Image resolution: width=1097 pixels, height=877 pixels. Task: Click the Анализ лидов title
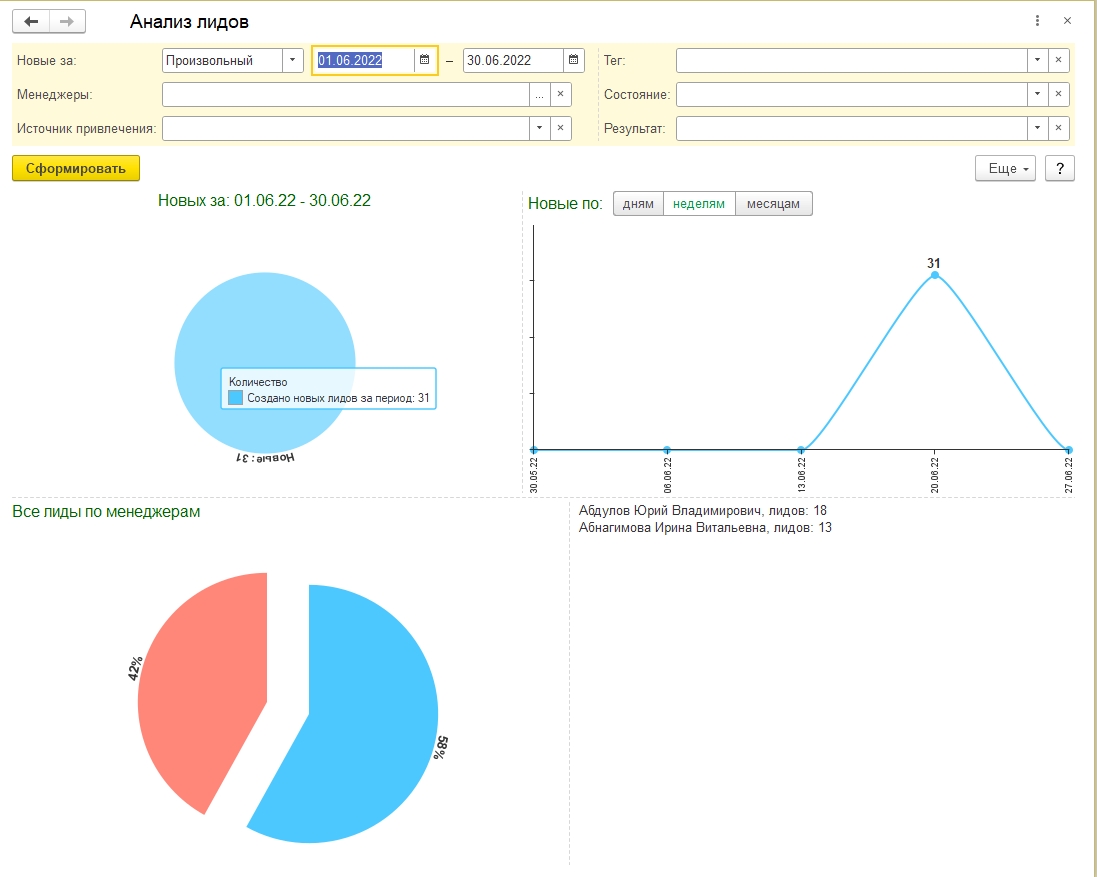coord(189,22)
